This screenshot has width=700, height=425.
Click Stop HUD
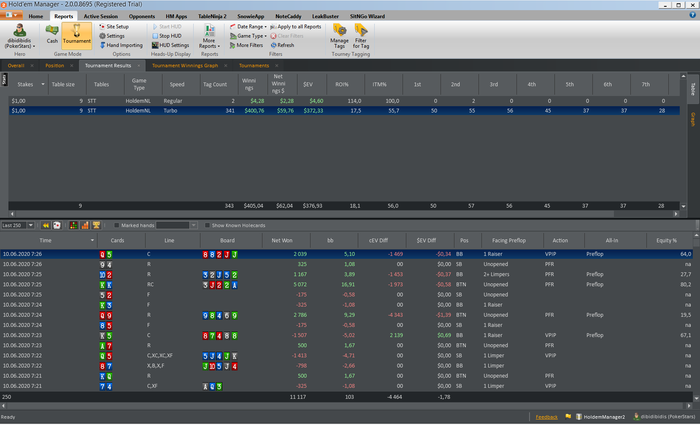166,36
